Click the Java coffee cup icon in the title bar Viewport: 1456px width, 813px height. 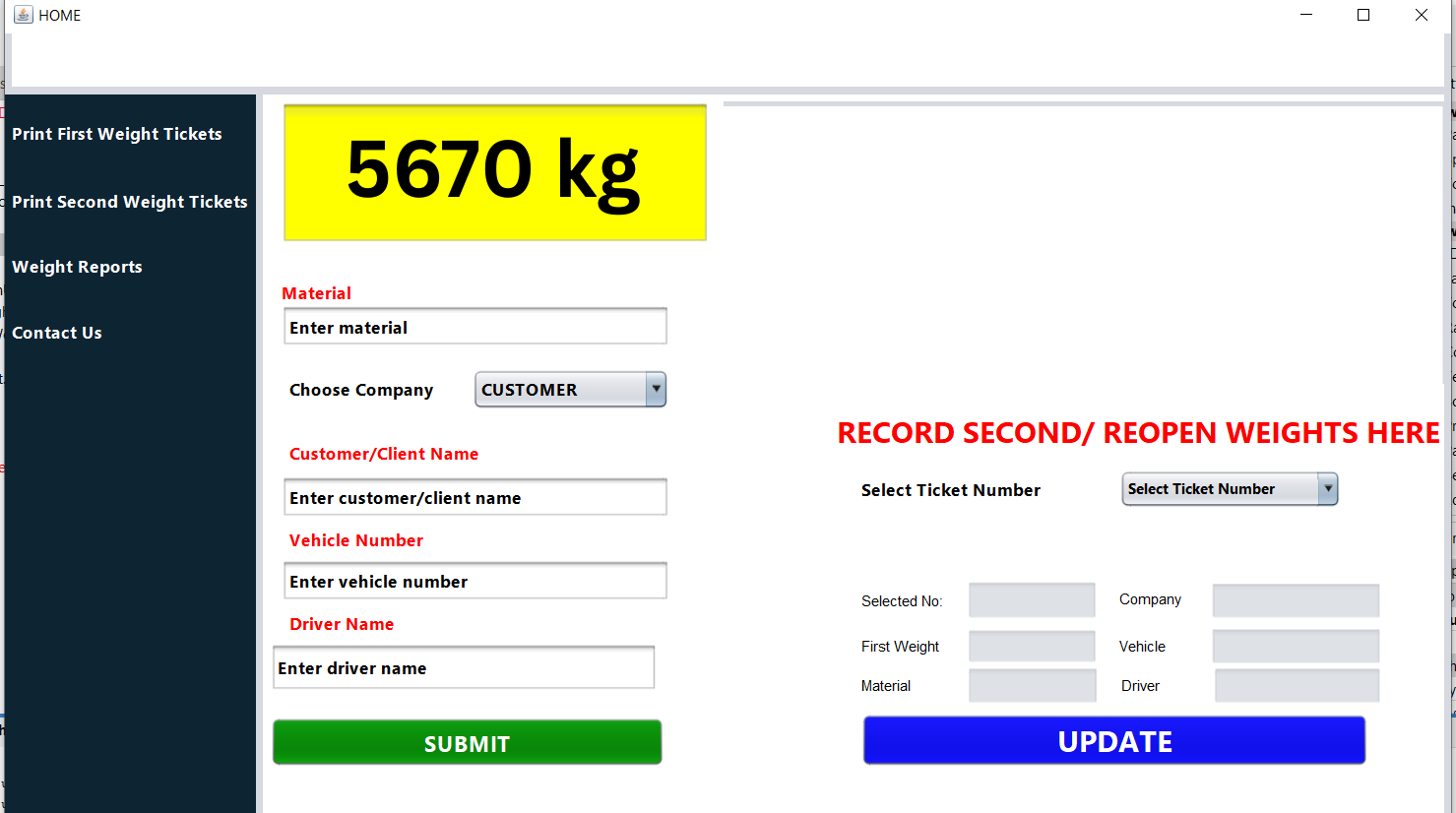[22, 15]
